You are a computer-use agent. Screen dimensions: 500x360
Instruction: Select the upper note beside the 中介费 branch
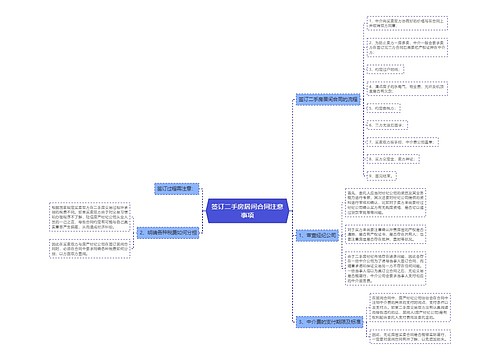coord(410,307)
